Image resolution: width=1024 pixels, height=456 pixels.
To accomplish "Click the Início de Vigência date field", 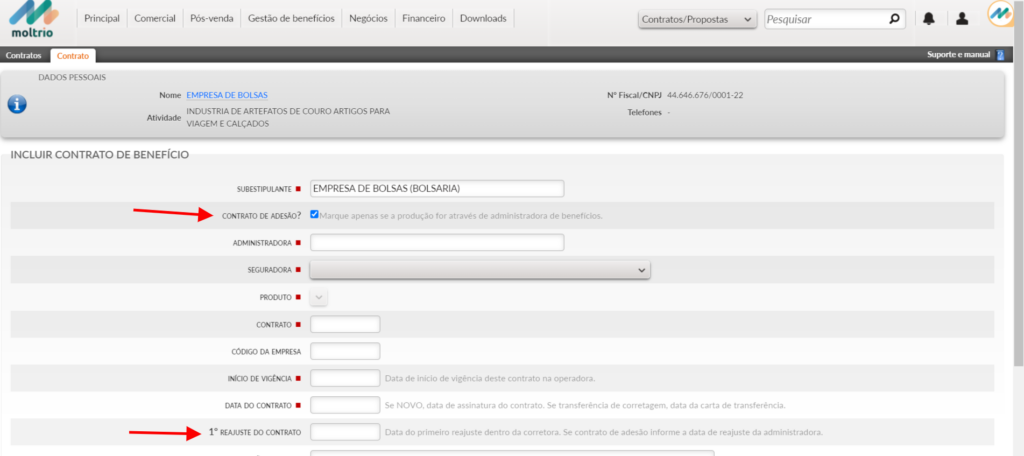I will [x=345, y=378].
